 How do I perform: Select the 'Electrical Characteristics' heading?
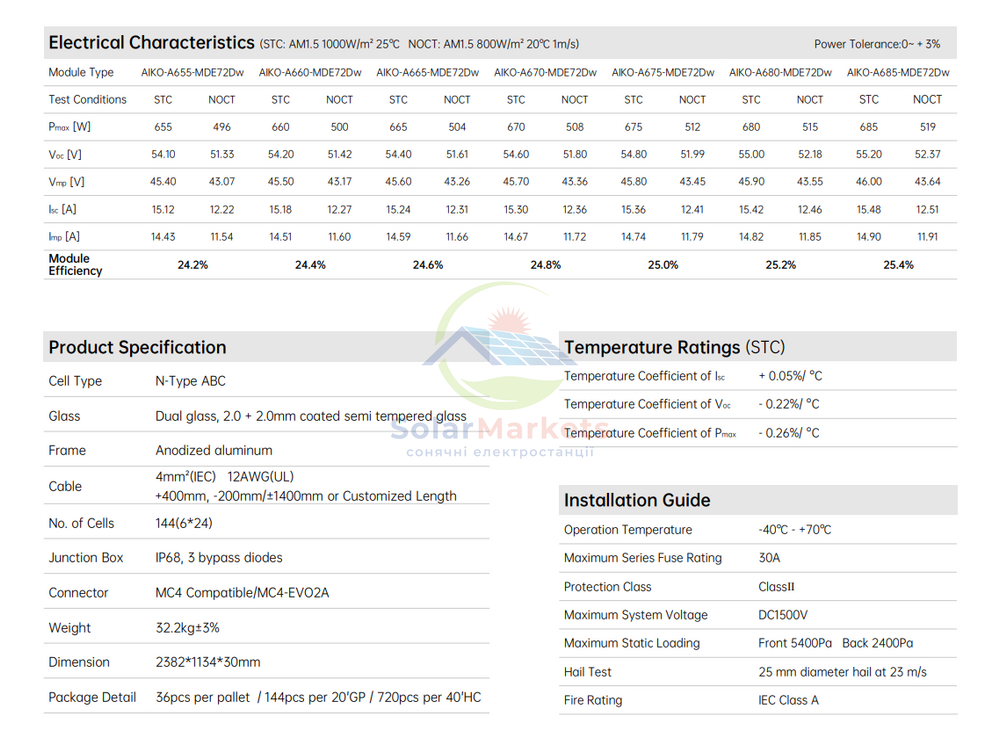tap(152, 43)
